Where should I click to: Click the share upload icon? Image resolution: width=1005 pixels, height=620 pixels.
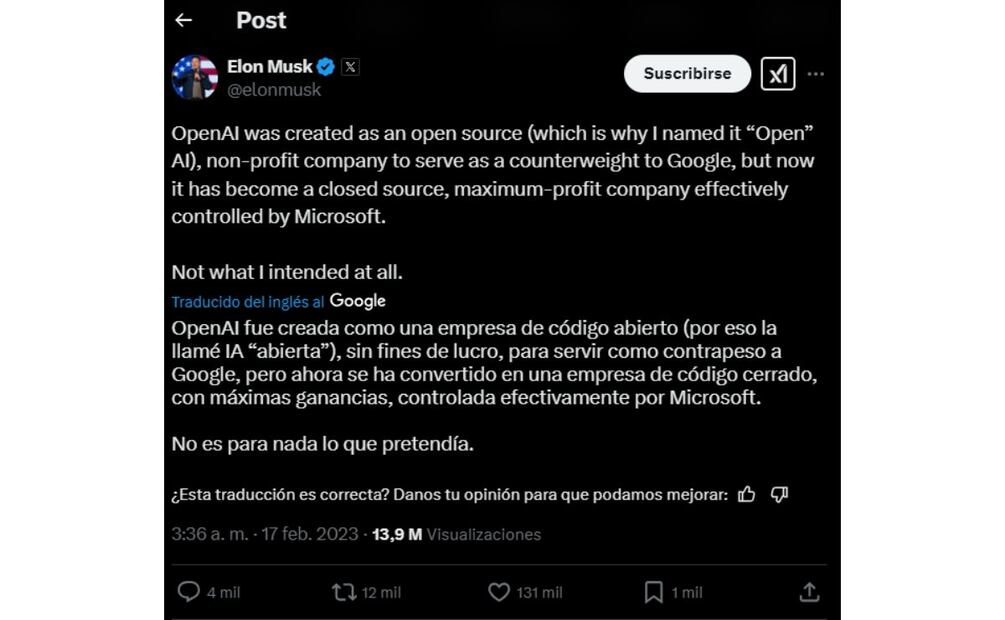pyautogui.click(x=810, y=592)
